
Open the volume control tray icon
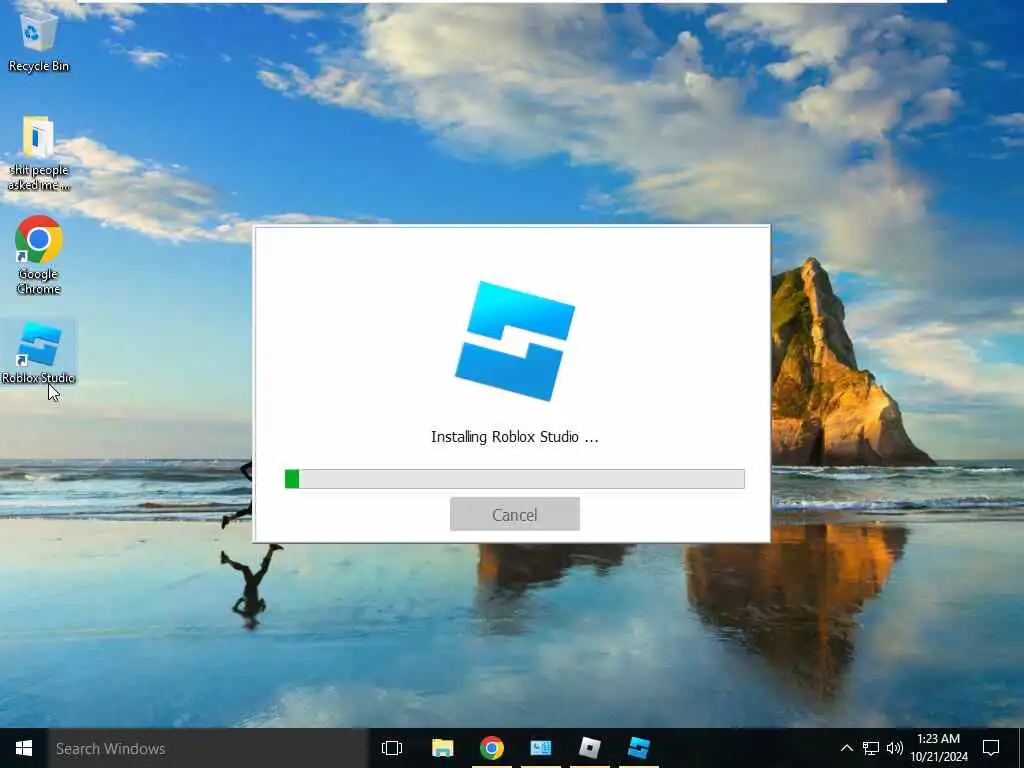pos(895,748)
